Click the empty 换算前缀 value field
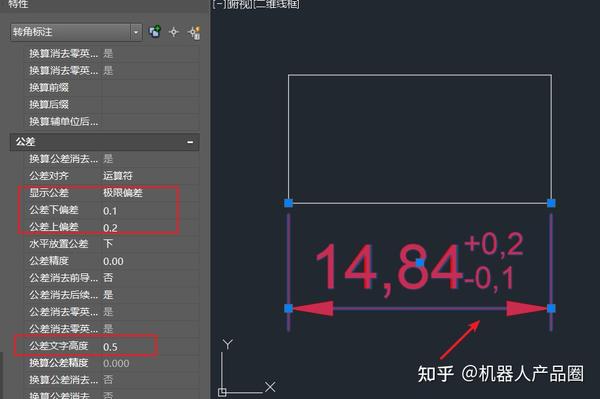600x399 pixels. pos(151,88)
